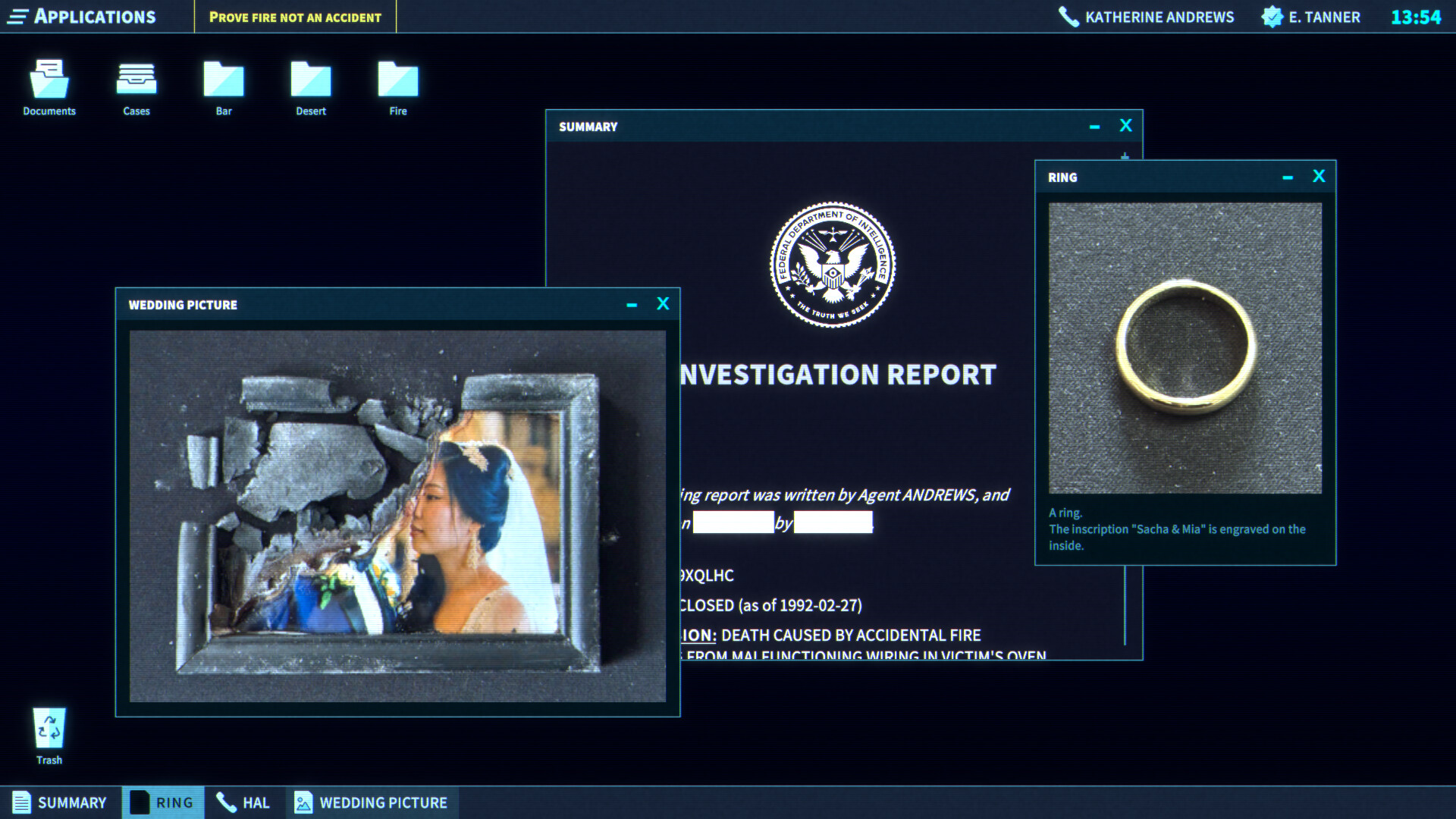Open the Fire evidence folder

(x=397, y=77)
